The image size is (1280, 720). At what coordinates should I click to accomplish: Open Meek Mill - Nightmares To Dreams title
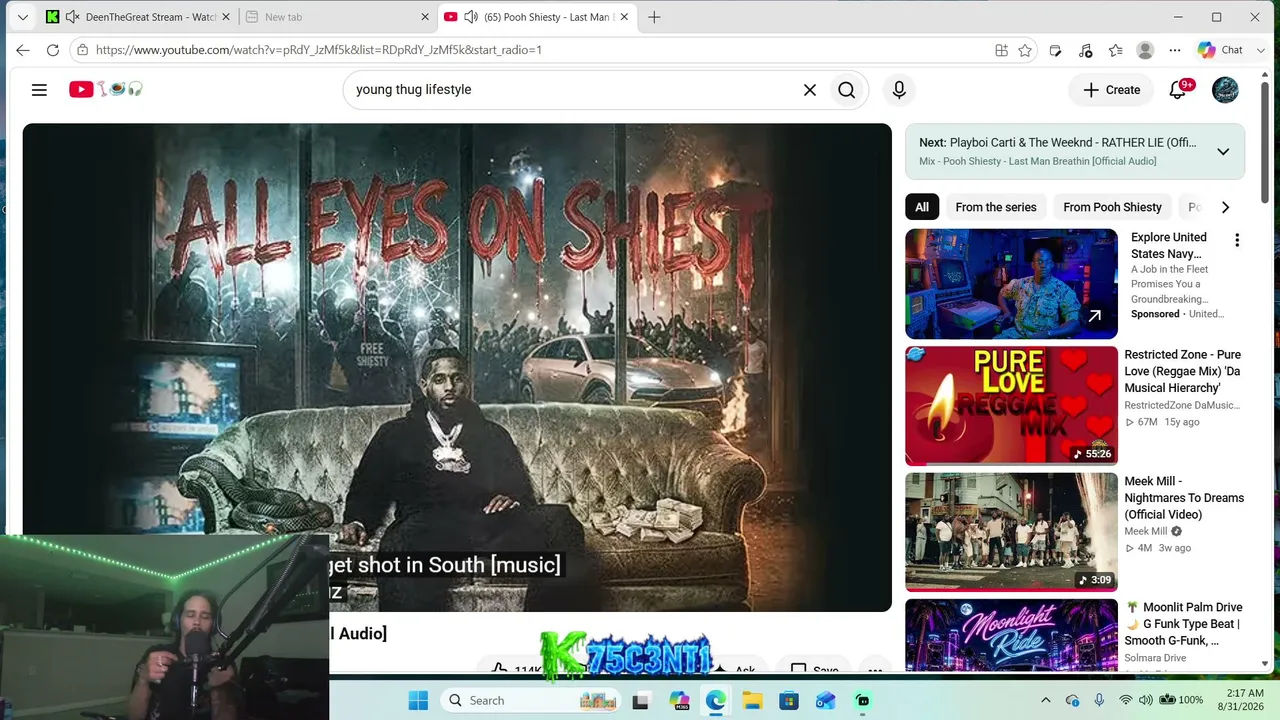click(x=1184, y=498)
